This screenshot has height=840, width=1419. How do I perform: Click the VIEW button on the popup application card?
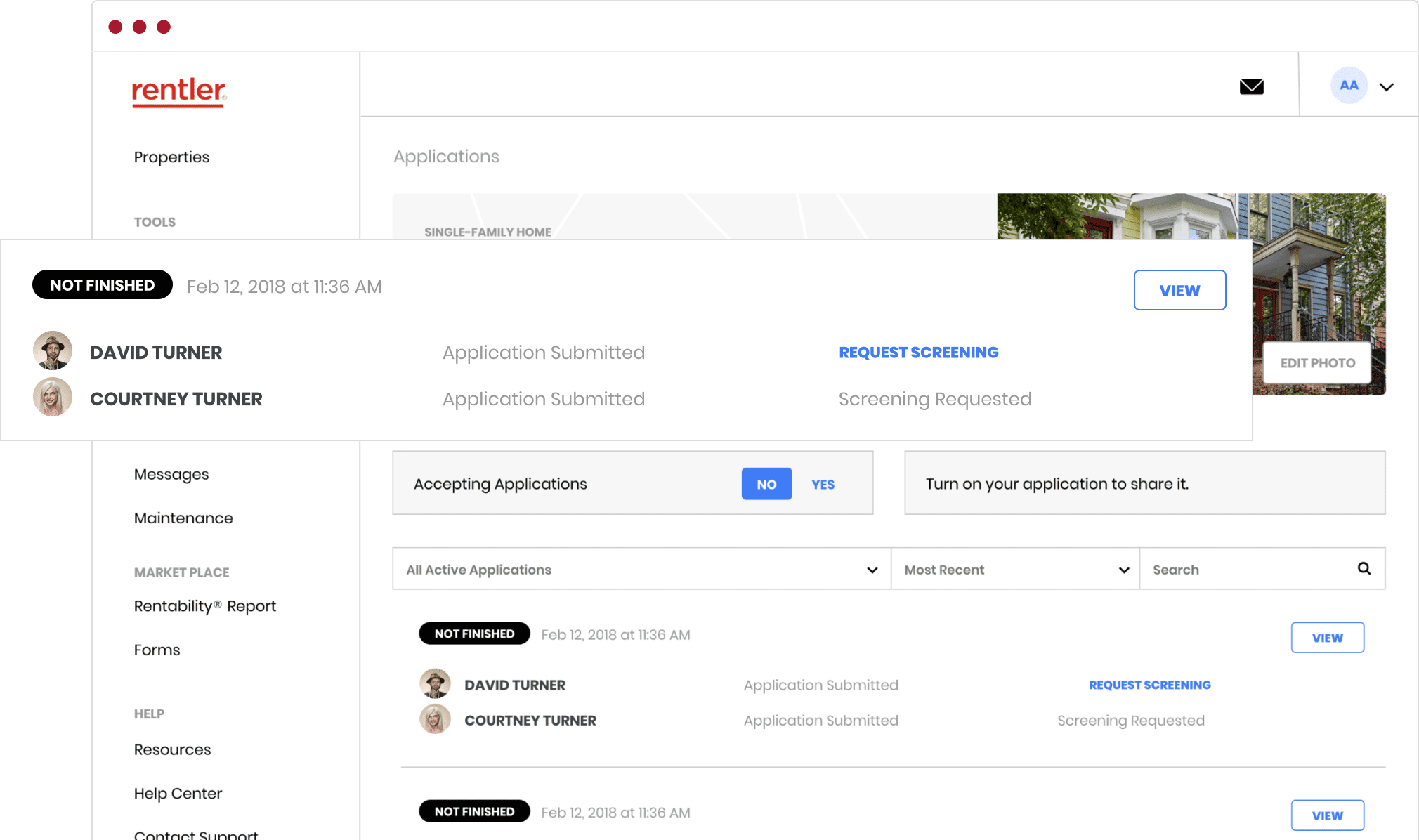coord(1179,290)
